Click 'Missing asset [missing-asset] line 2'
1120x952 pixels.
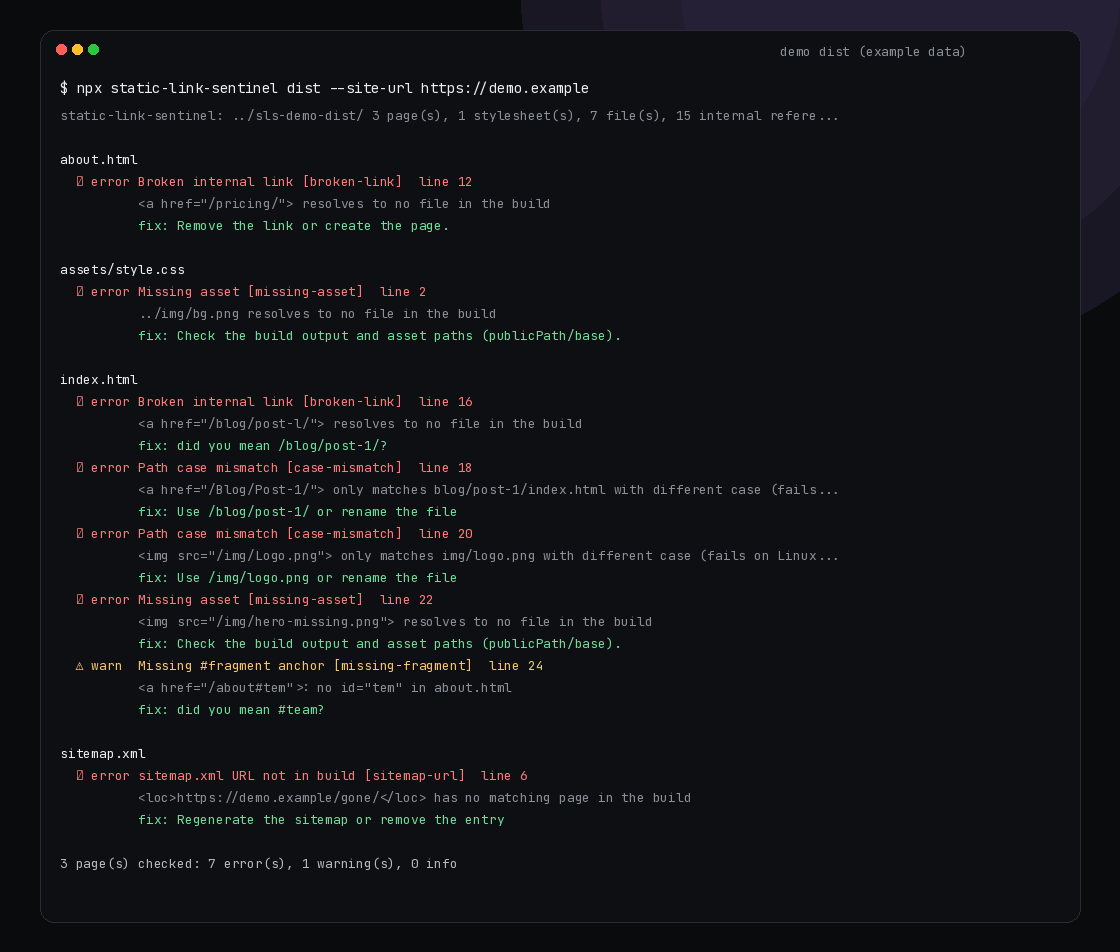click(282, 291)
